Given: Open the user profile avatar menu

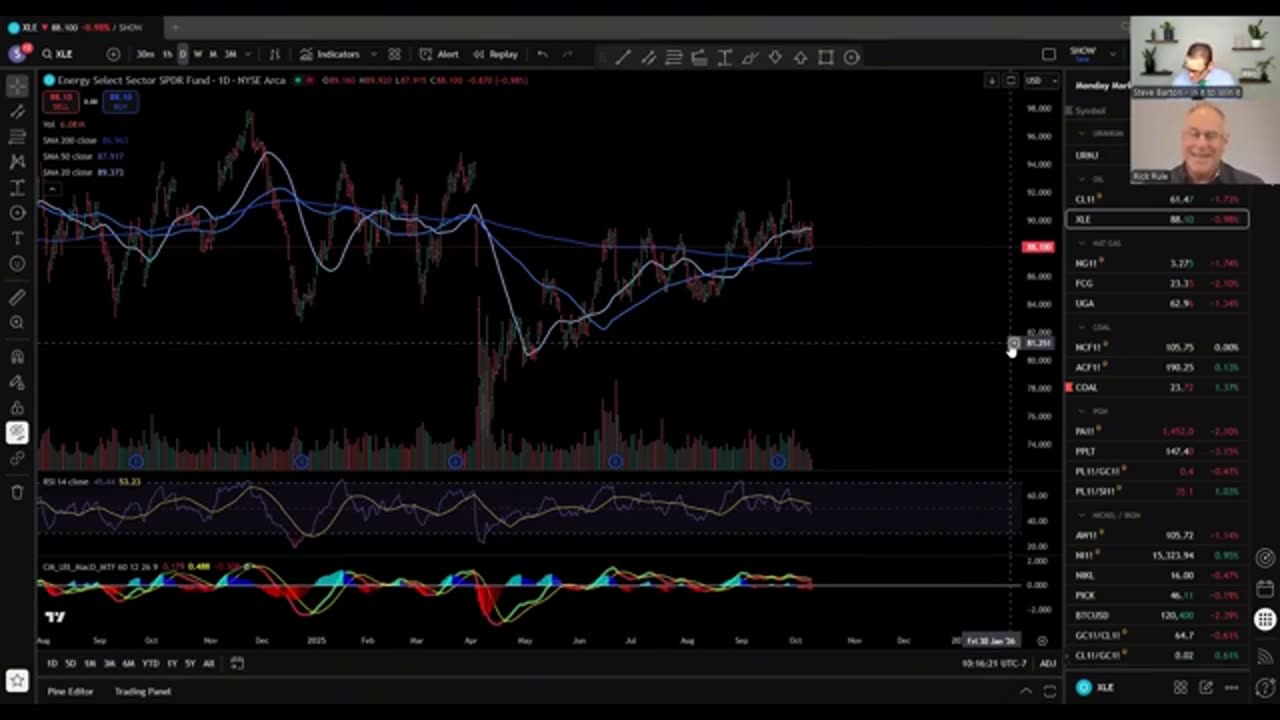Looking at the screenshot, I should pyautogui.click(x=16, y=53).
